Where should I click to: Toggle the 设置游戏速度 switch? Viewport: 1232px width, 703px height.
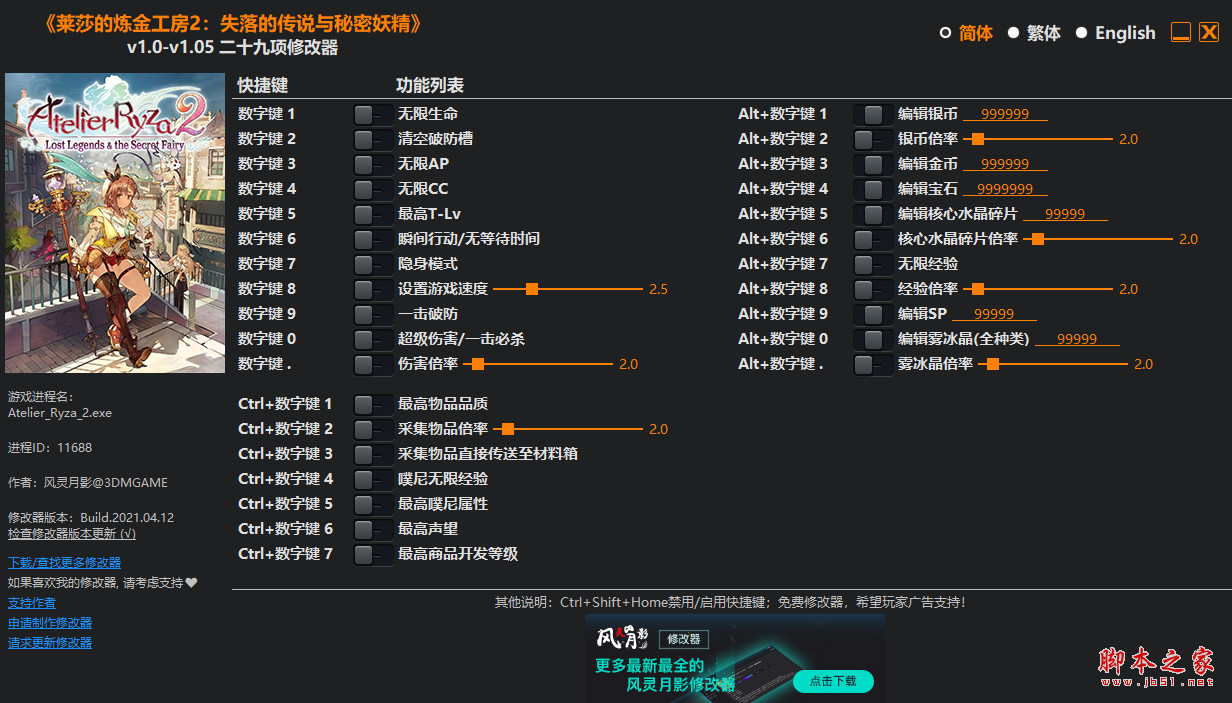click(x=373, y=289)
